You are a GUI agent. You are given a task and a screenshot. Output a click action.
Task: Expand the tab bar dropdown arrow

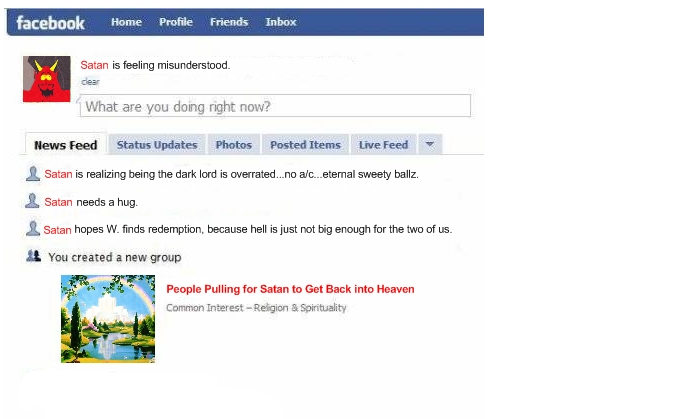[x=430, y=144]
